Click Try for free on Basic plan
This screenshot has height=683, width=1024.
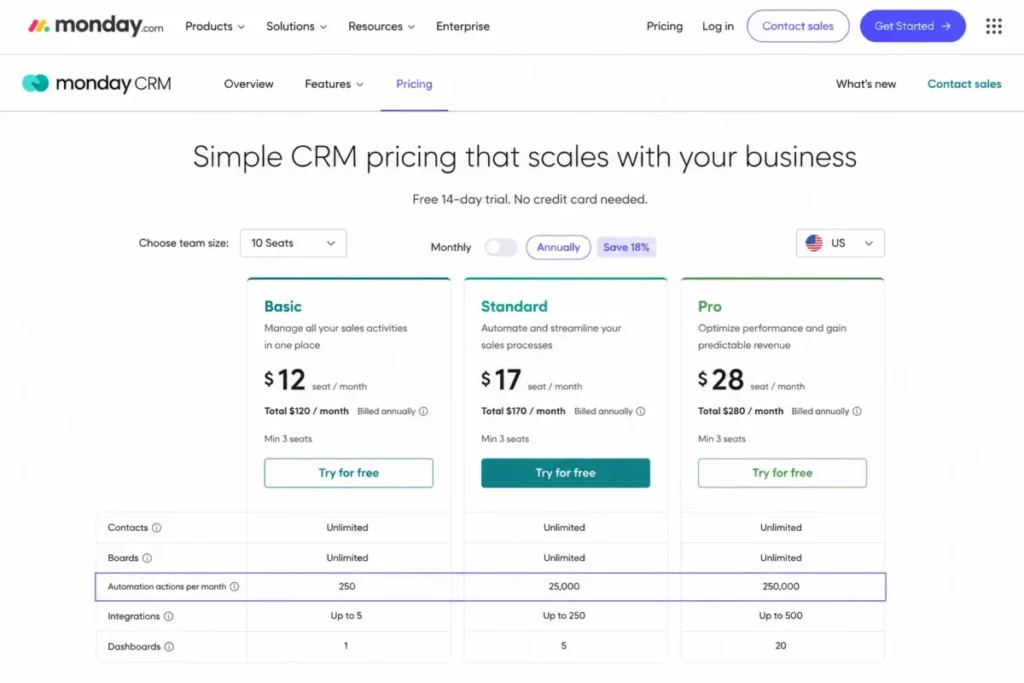pyautogui.click(x=349, y=473)
